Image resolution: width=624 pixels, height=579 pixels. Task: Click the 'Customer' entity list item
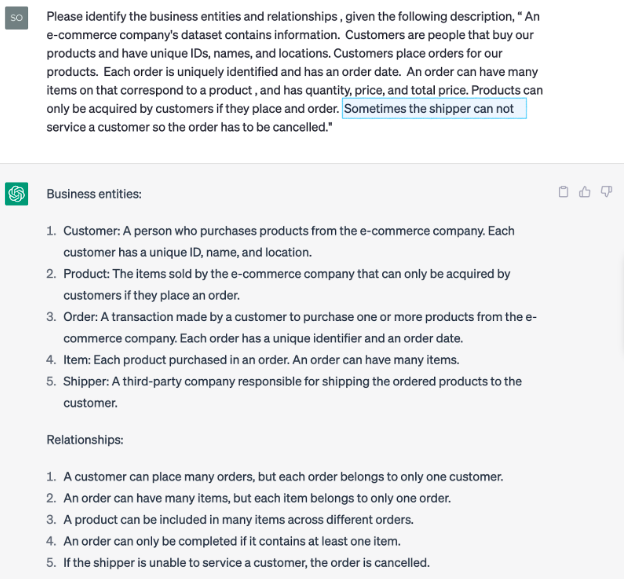289,242
